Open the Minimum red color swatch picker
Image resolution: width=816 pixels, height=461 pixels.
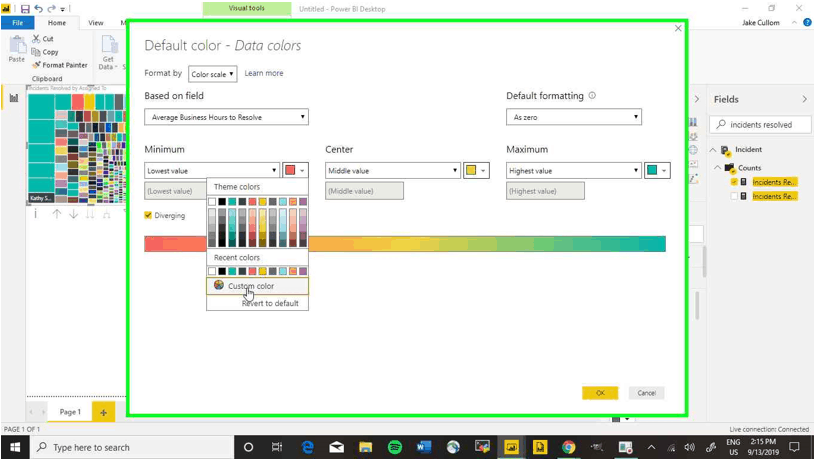[295, 170]
